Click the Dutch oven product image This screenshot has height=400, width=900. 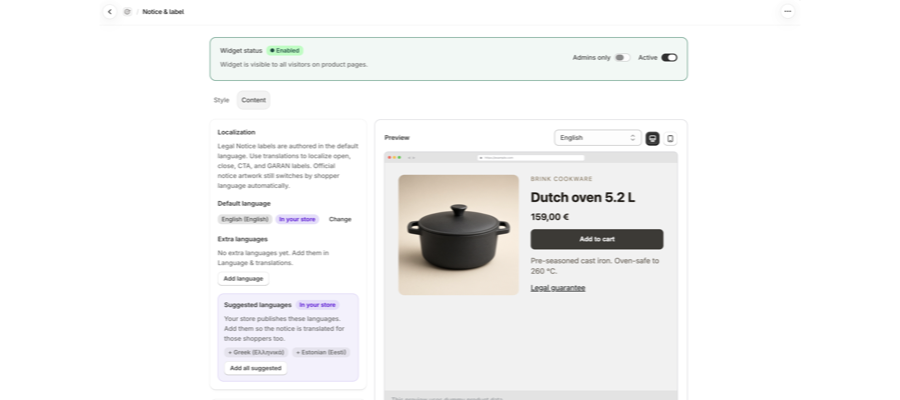(459, 235)
